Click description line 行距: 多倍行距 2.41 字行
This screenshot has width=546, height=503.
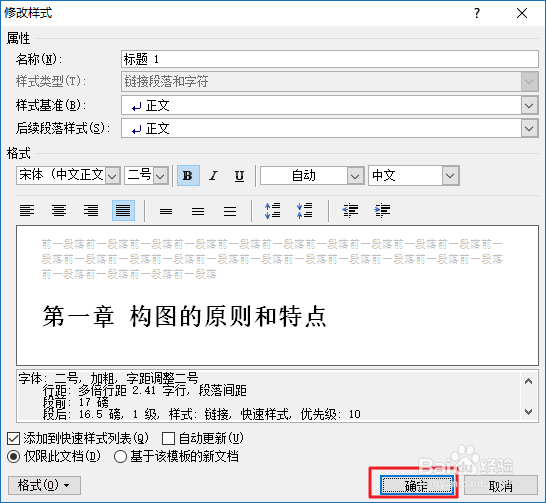(116, 391)
